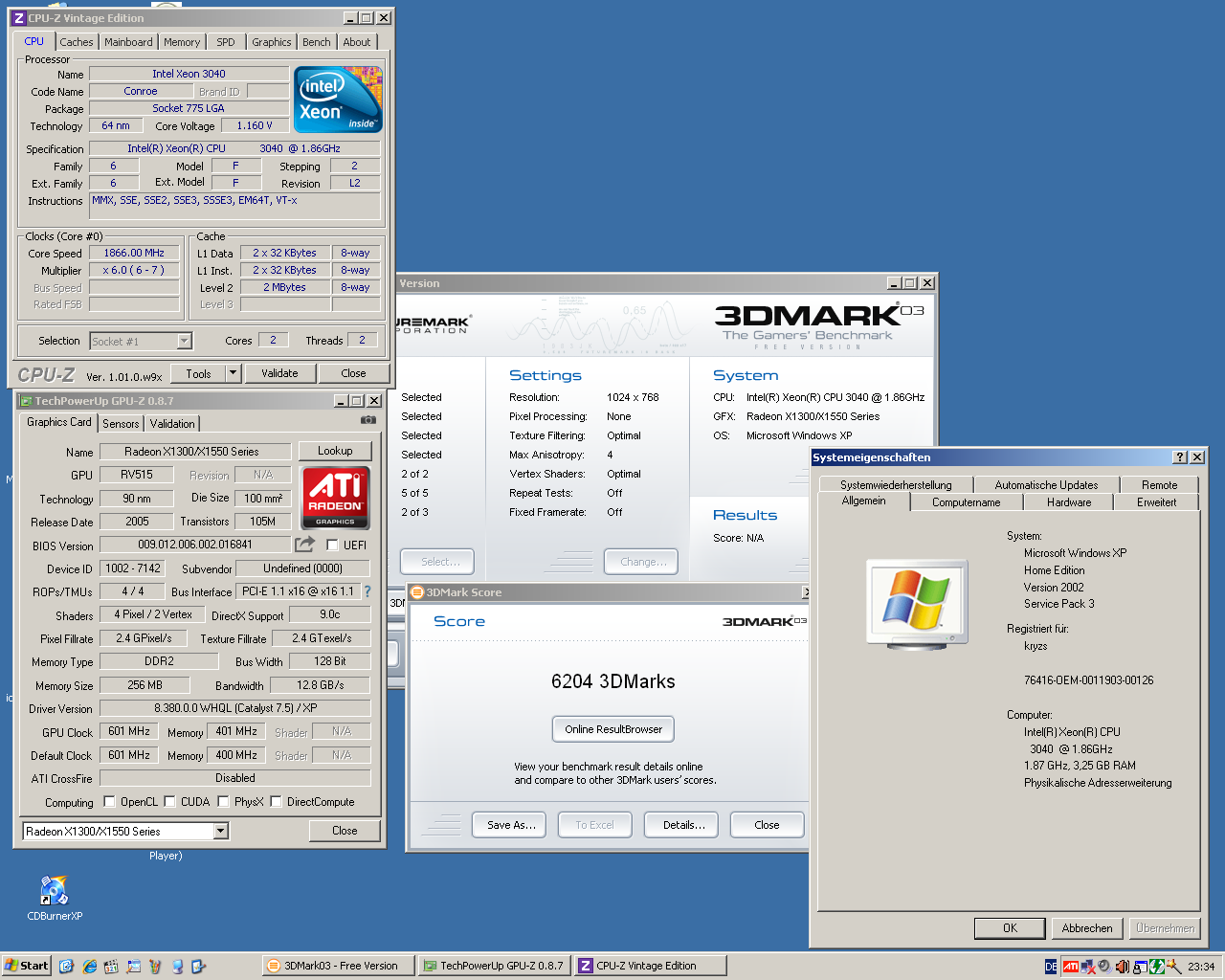Viewport: 1225px width, 980px height.
Task: Click the magic wand tray icon
Action: tap(1174, 967)
